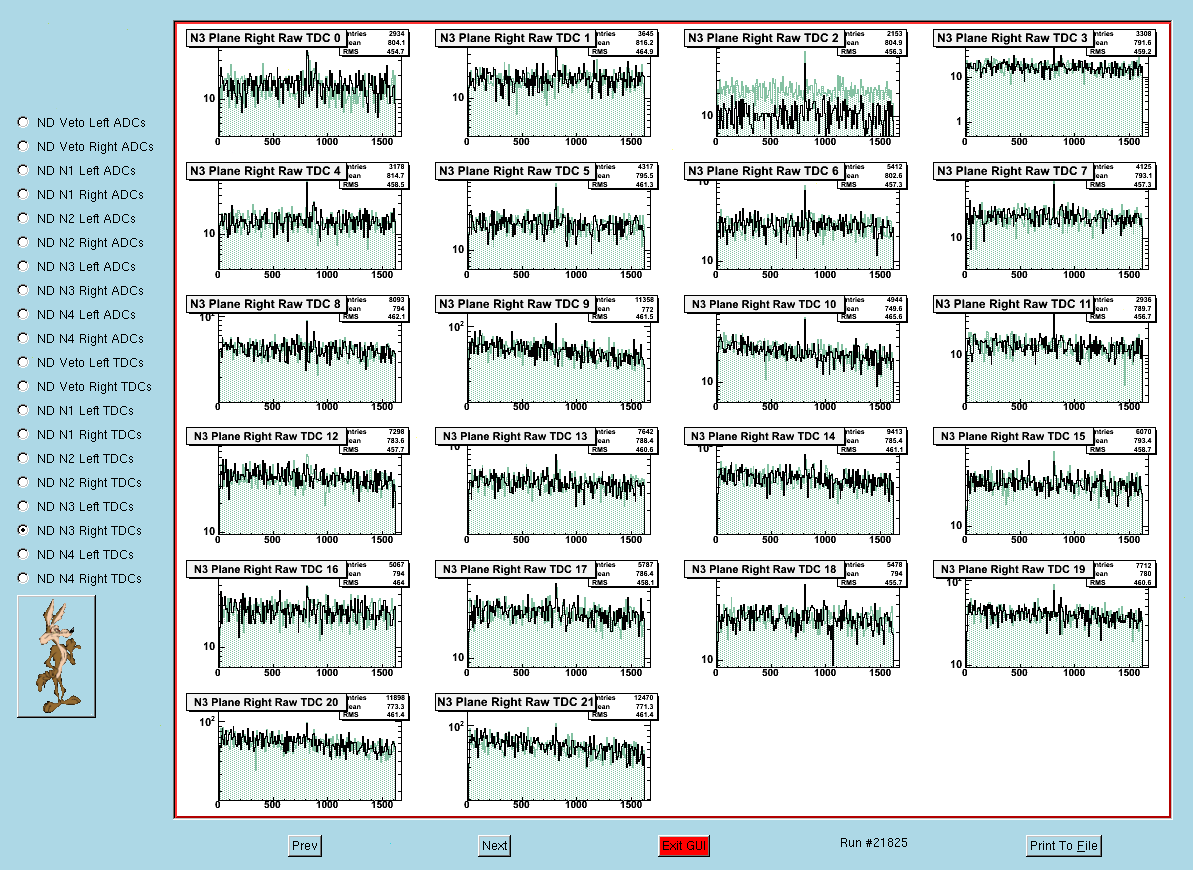Pick ND N2 Left TDCs

pos(23,457)
